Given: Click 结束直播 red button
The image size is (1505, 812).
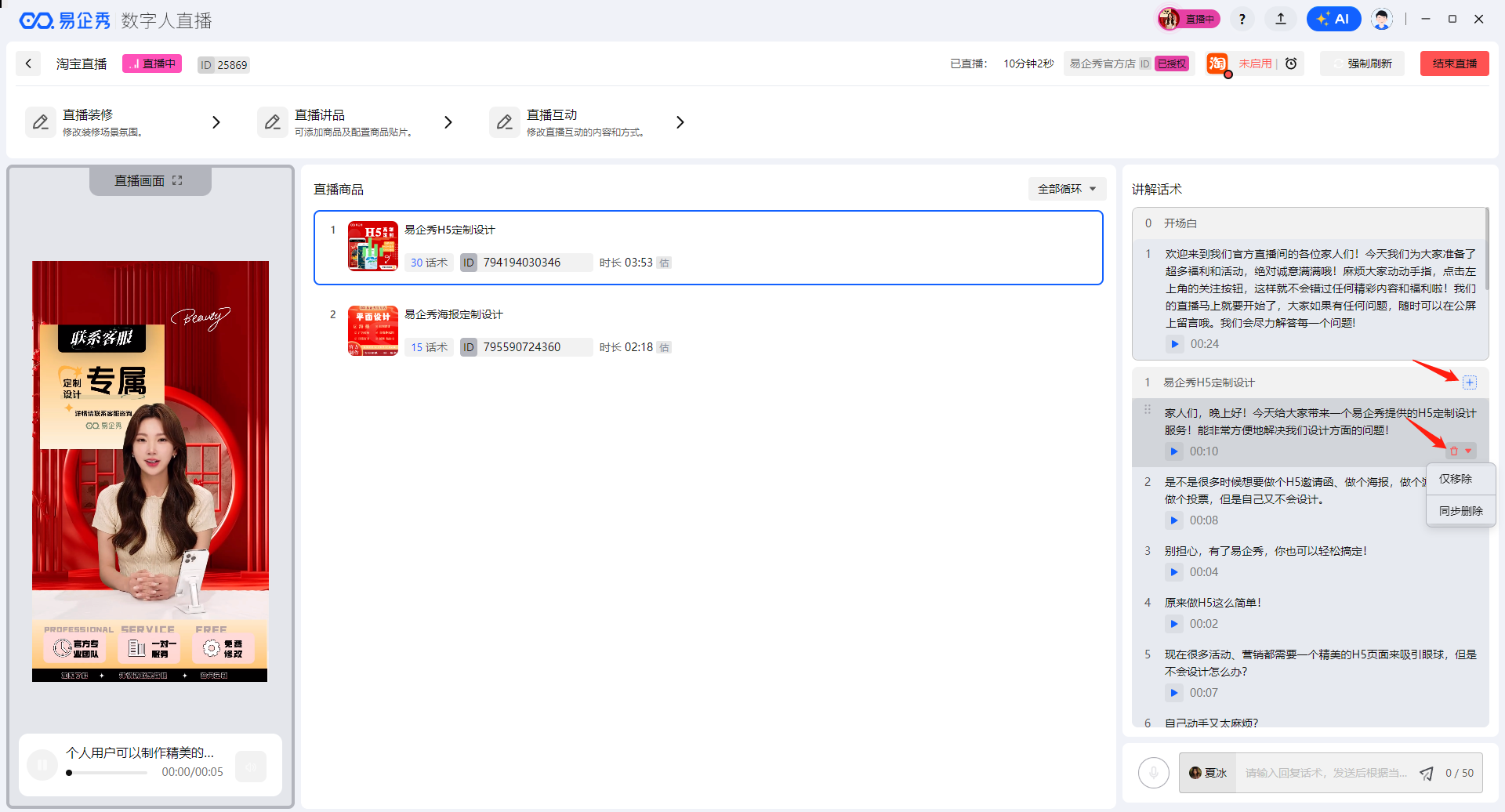Looking at the screenshot, I should tap(1455, 63).
